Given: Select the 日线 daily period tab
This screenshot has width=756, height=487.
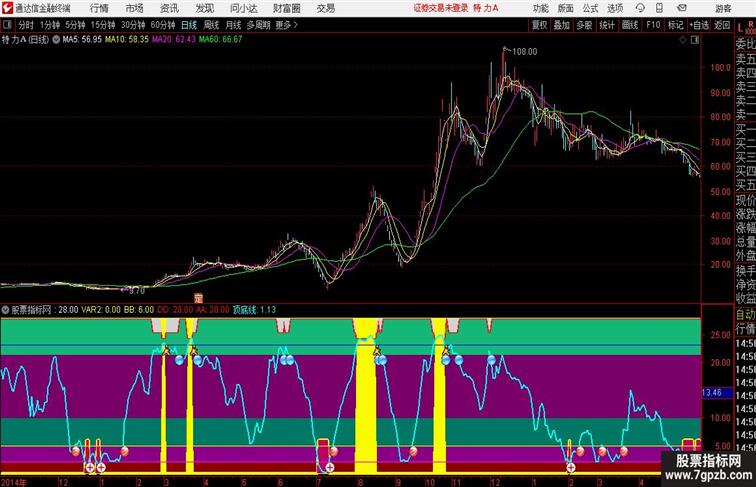Looking at the screenshot, I should tap(189, 25).
